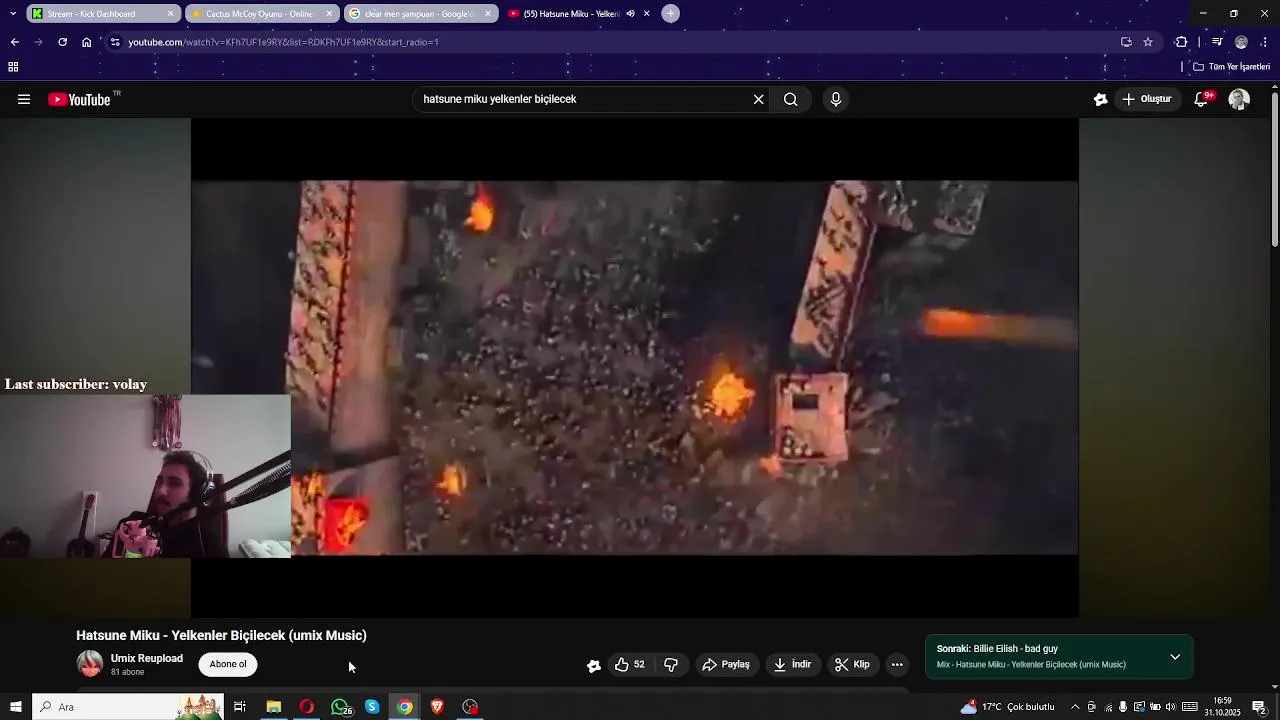Open the tab search dropdown arrow
Viewport: 1280px width, 720px height.
coord(12,14)
